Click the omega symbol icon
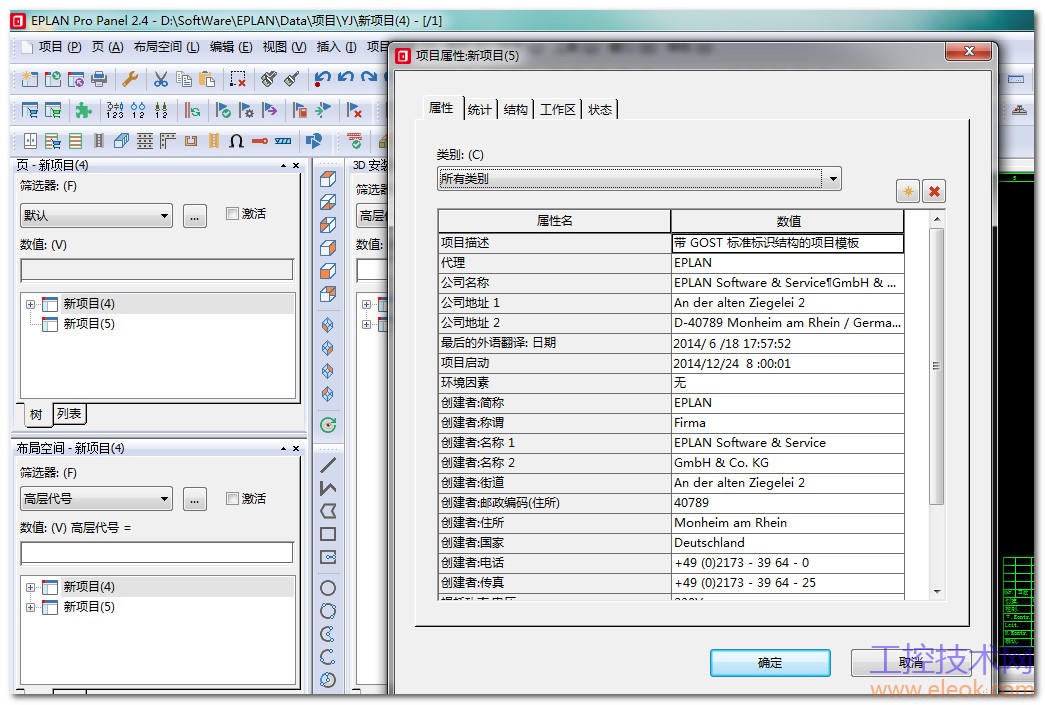This screenshot has width=1045, height=705. point(236,141)
